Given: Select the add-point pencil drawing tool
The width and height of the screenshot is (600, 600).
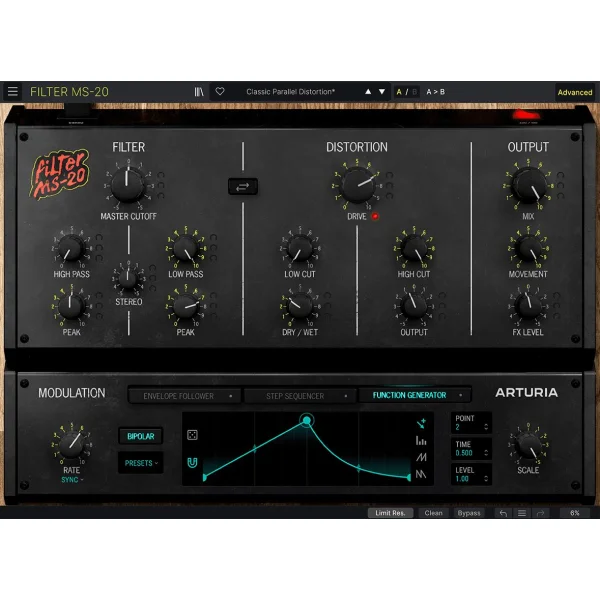Looking at the screenshot, I should pyautogui.click(x=421, y=424).
